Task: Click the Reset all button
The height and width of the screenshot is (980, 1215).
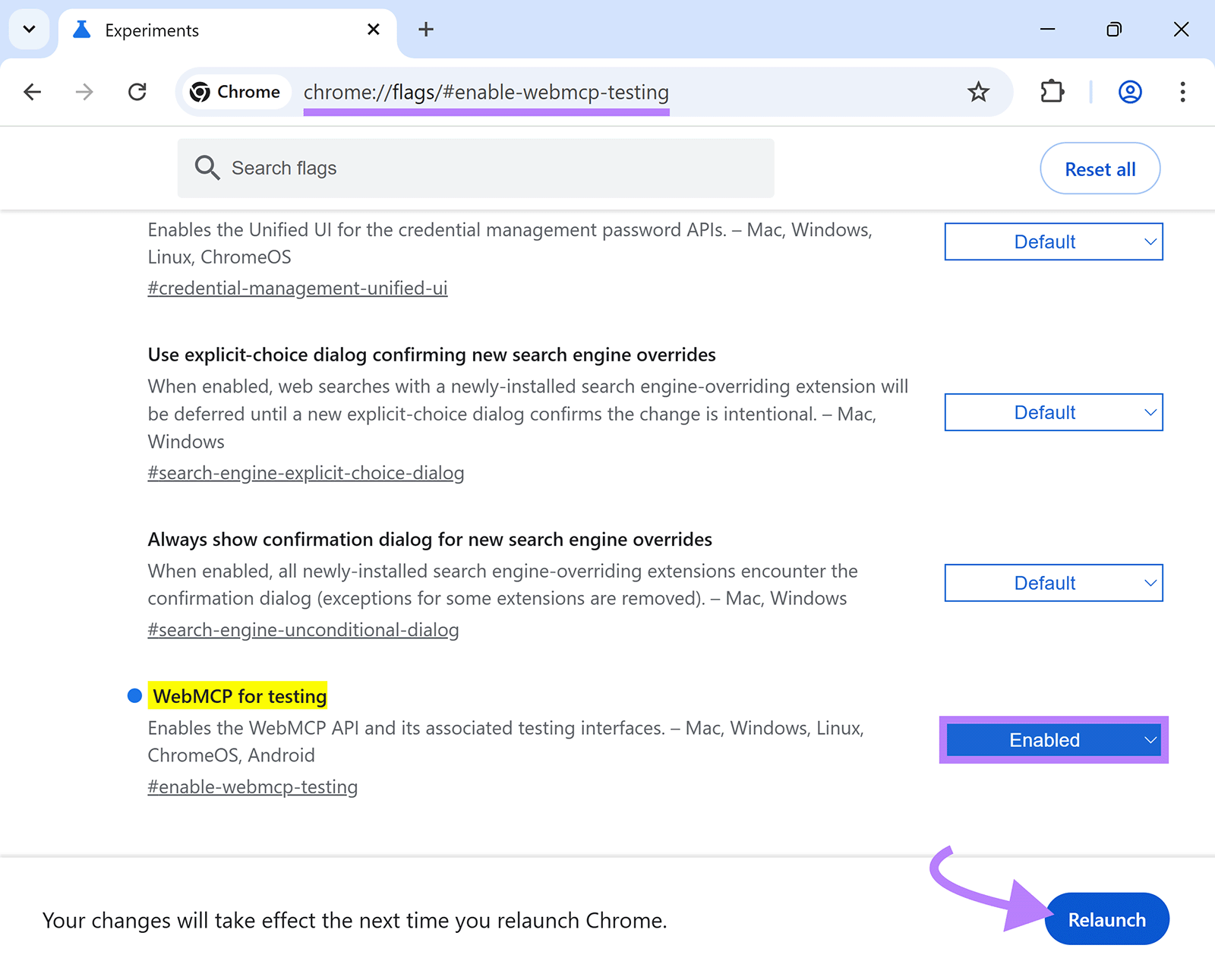Action: [1100, 169]
